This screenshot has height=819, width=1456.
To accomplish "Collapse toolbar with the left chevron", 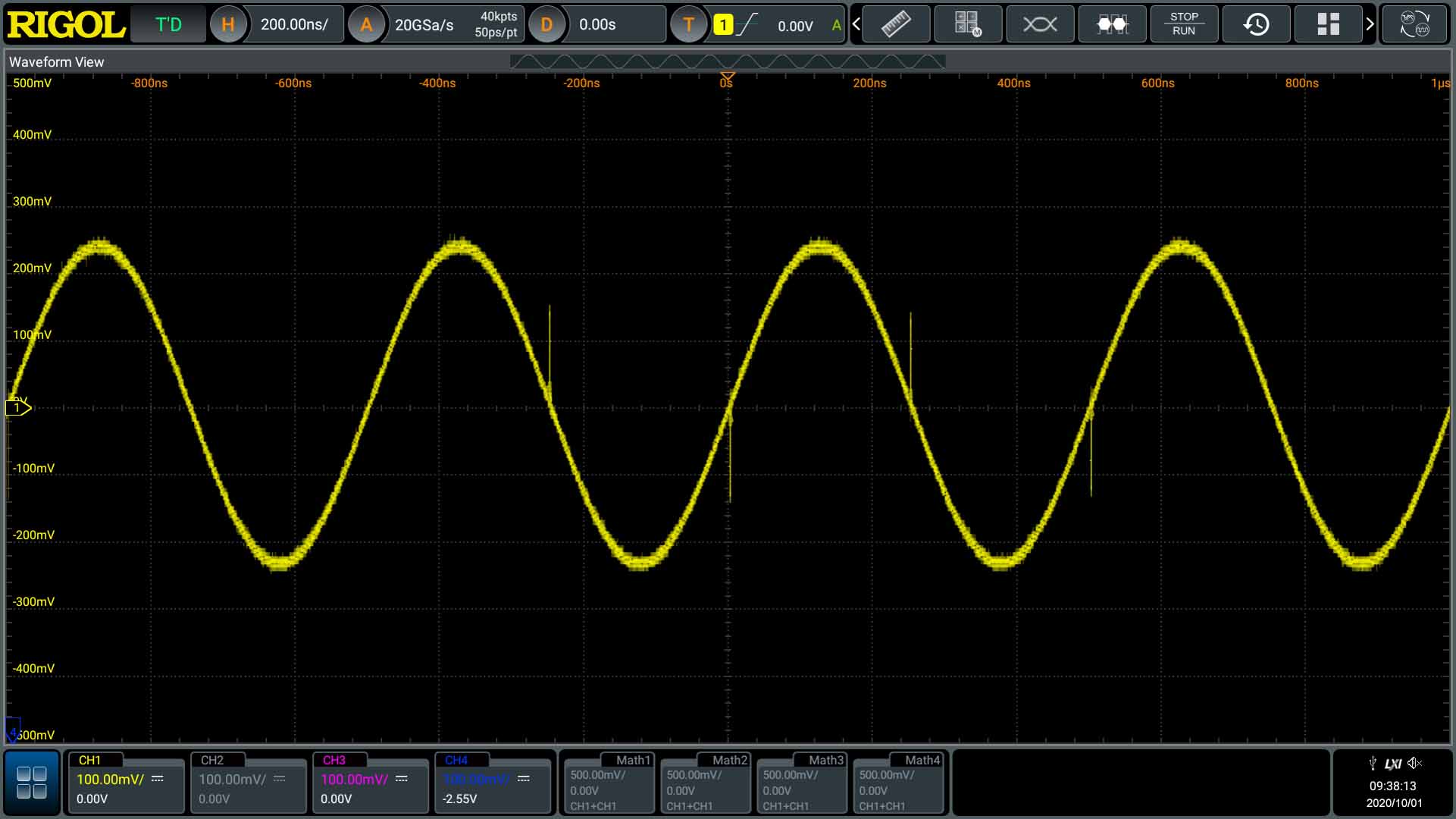I will point(855,24).
